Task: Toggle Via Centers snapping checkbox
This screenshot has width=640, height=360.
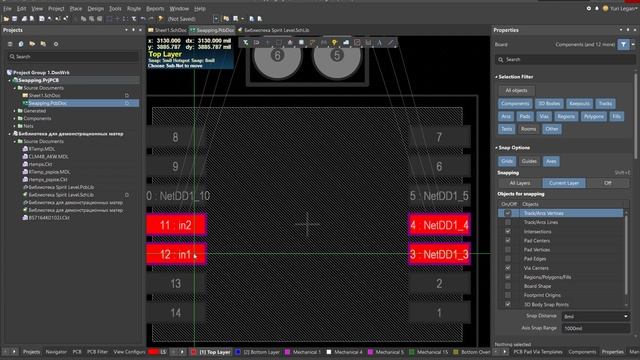Action: click(x=508, y=268)
